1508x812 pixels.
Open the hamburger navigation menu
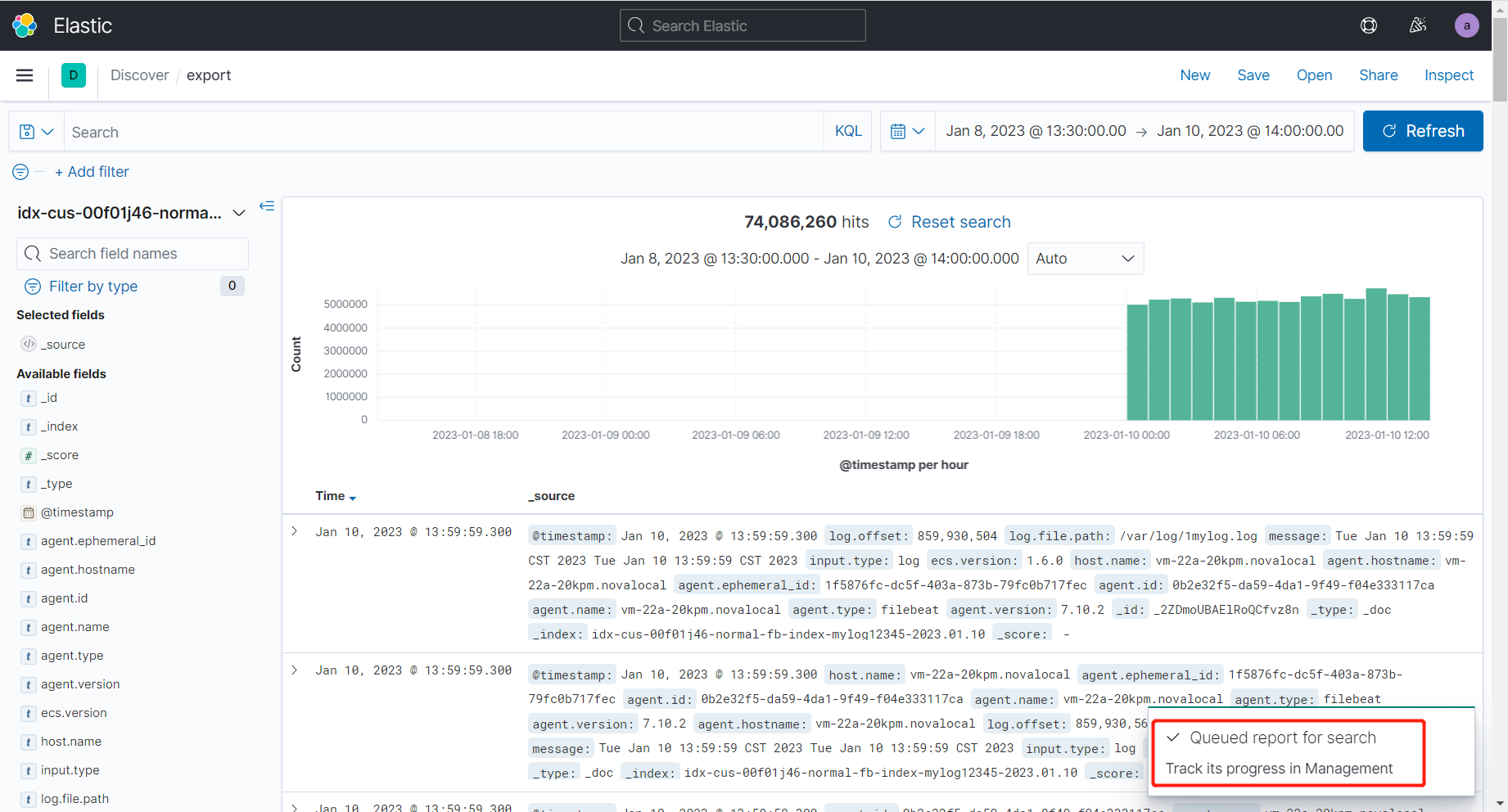25,75
